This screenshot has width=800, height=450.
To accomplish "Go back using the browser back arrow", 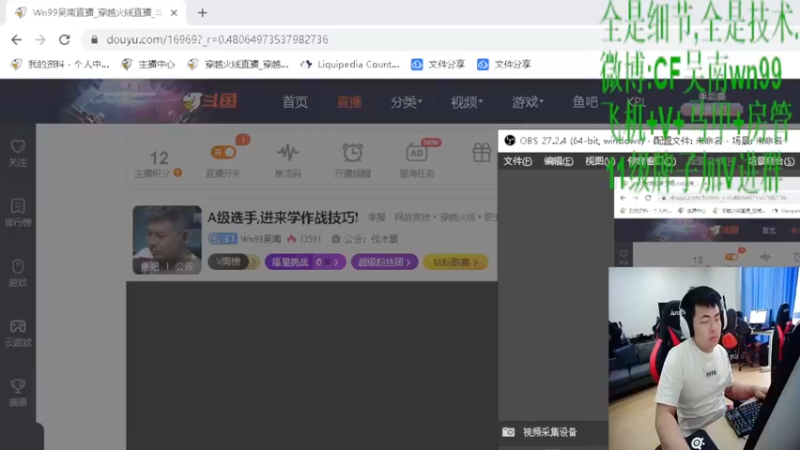I will tap(16, 40).
